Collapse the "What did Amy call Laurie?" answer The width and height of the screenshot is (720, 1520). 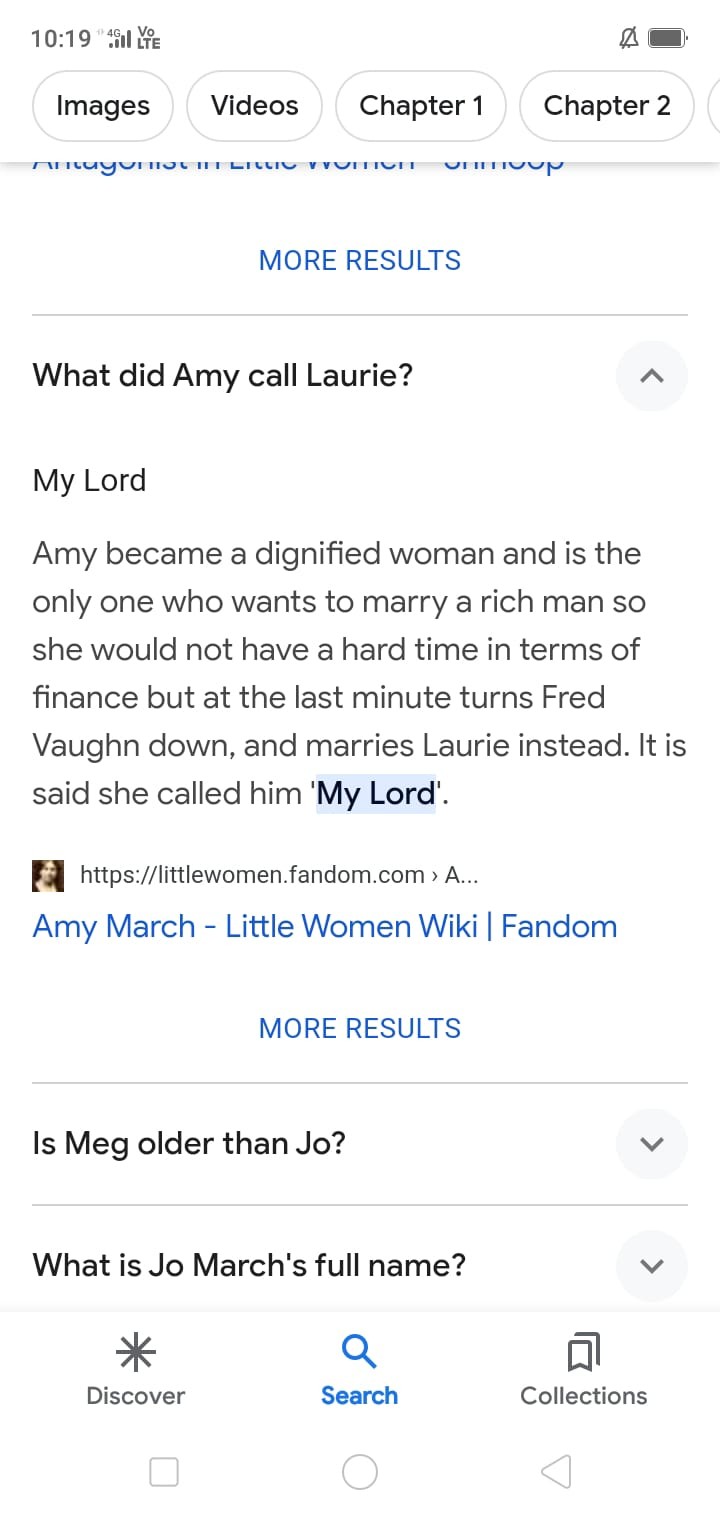click(651, 376)
